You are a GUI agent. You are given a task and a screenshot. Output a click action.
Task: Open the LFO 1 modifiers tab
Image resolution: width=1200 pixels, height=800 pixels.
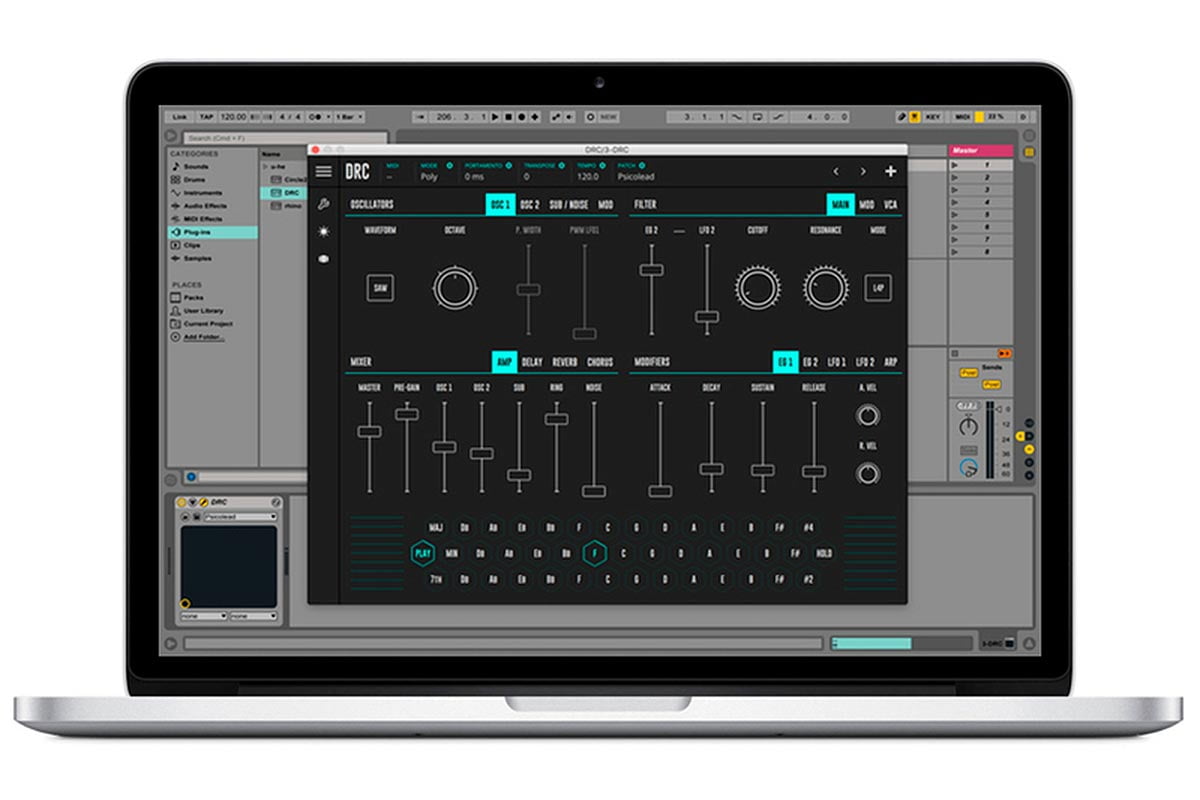coord(836,362)
